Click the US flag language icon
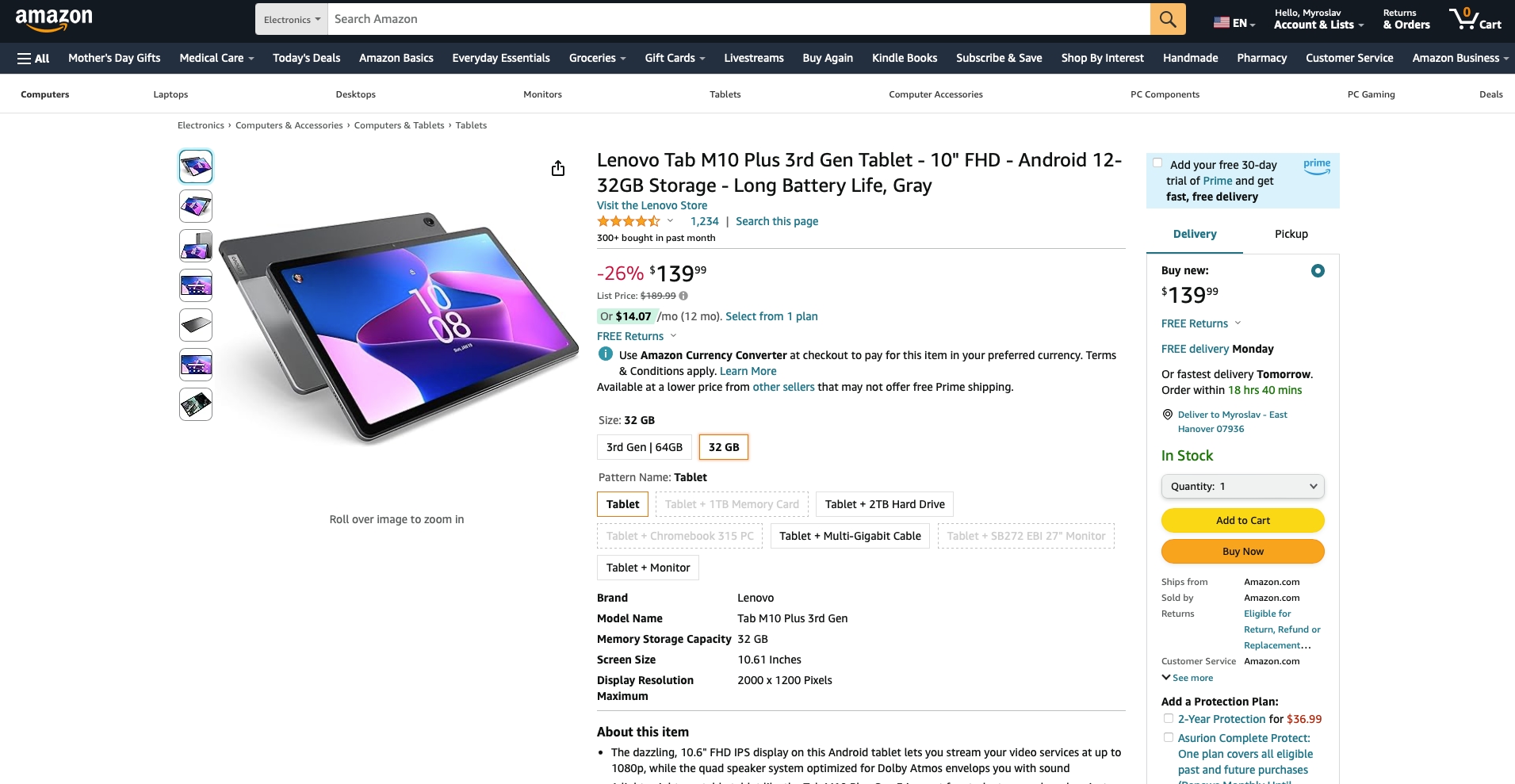This screenshot has width=1515, height=784. [x=1221, y=23]
